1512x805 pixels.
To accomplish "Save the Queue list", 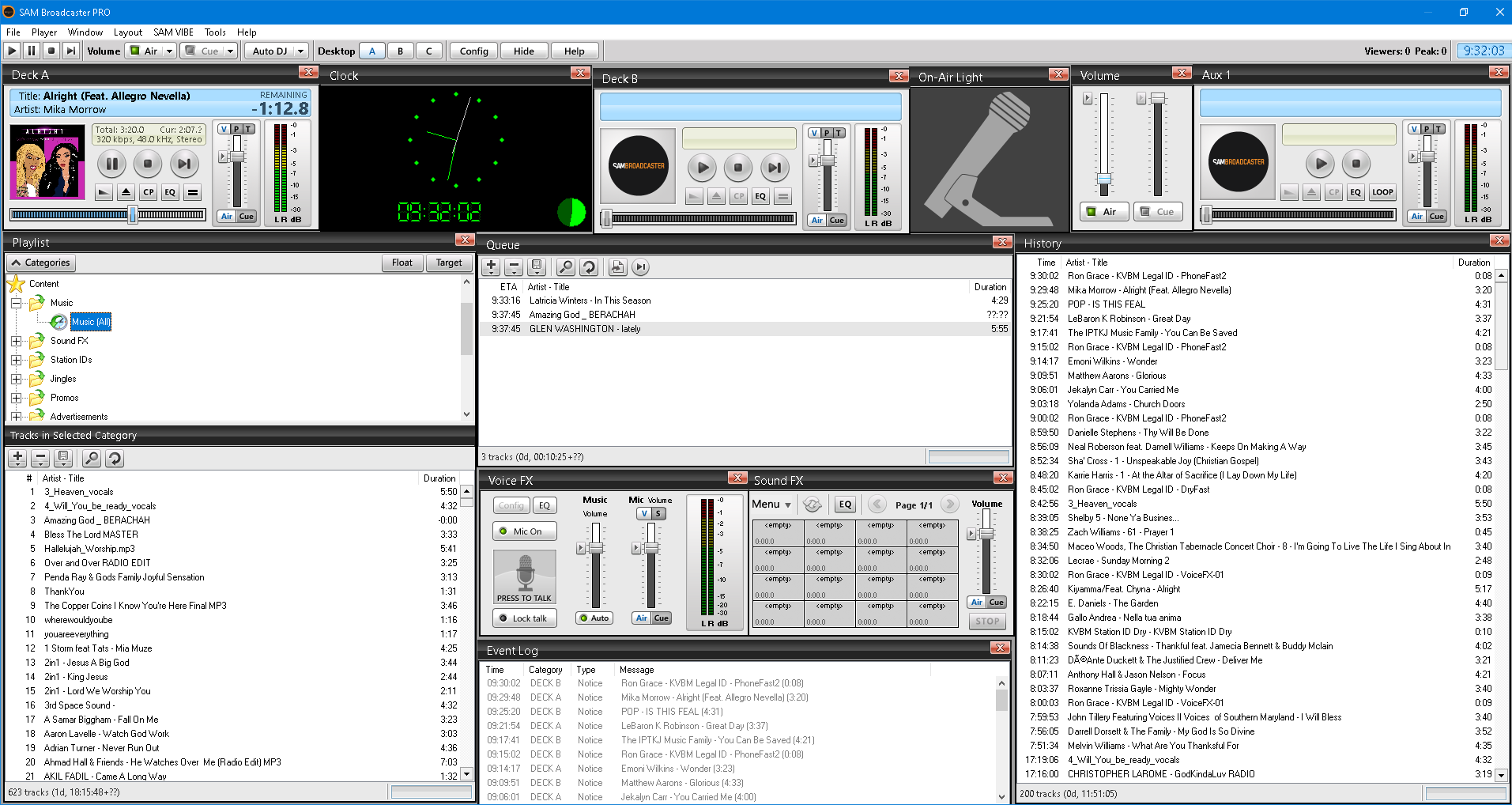I will (537, 267).
